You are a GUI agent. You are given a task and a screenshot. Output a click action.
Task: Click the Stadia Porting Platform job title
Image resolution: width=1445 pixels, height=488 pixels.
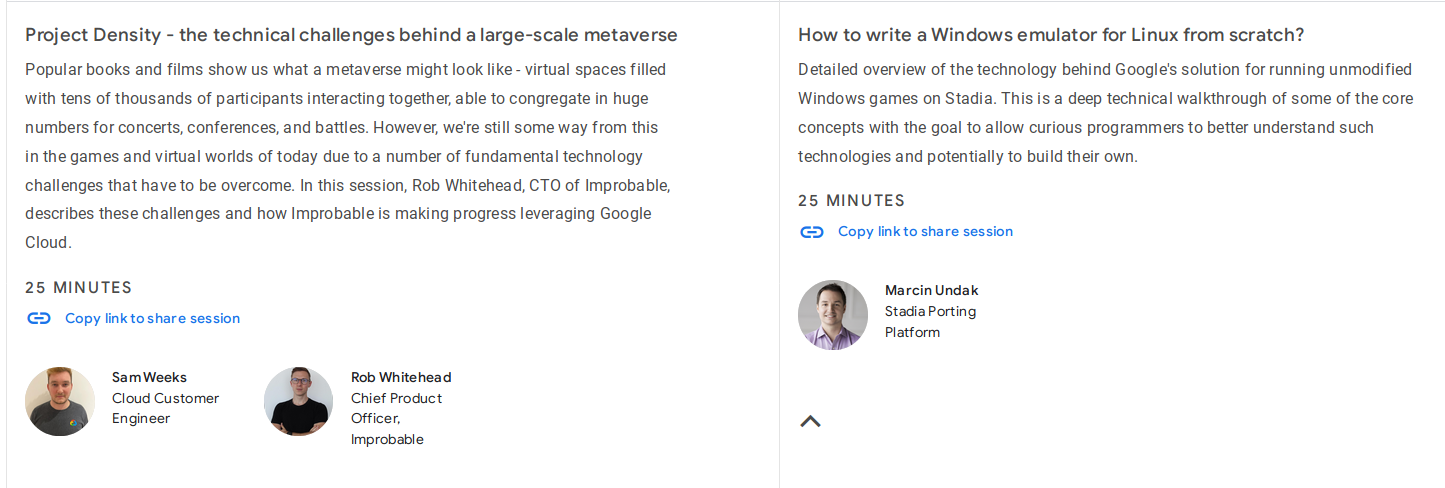click(x=930, y=322)
